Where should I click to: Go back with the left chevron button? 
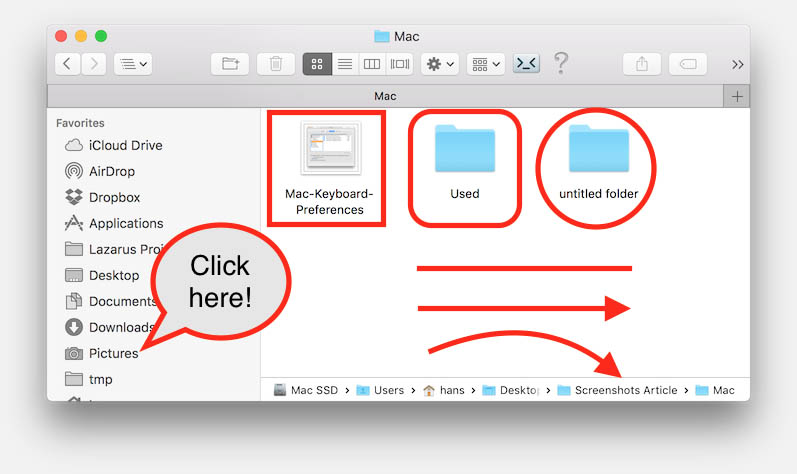pos(67,64)
